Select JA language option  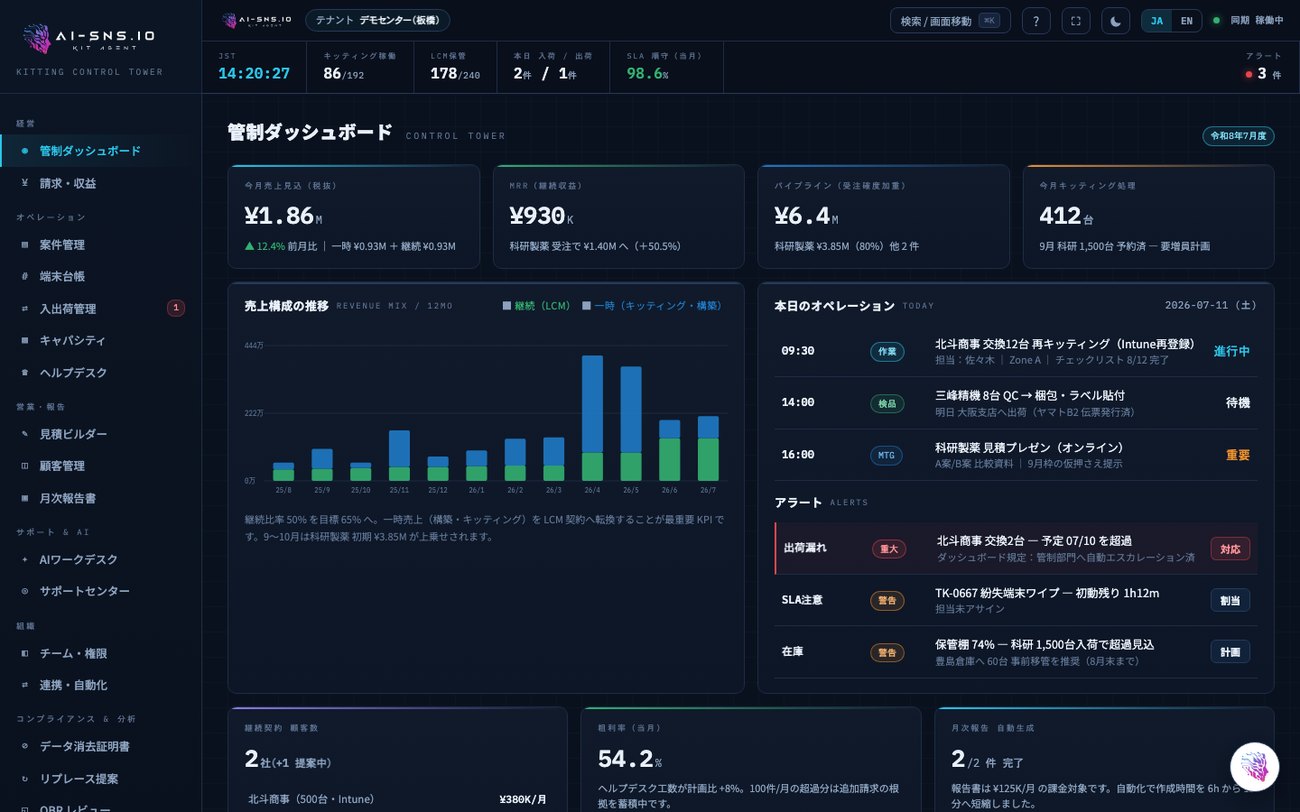pos(1157,20)
